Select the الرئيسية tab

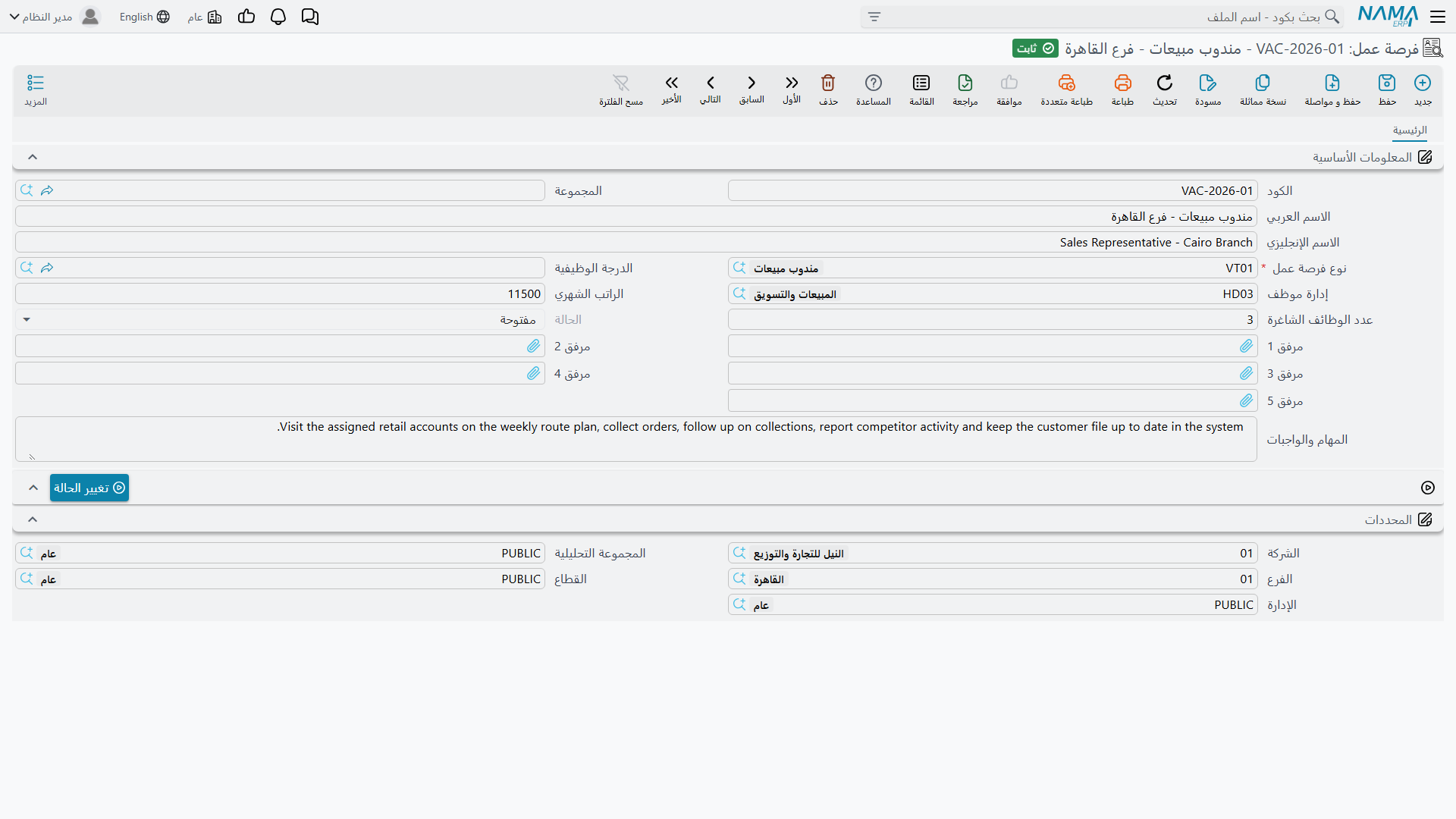tap(1410, 130)
